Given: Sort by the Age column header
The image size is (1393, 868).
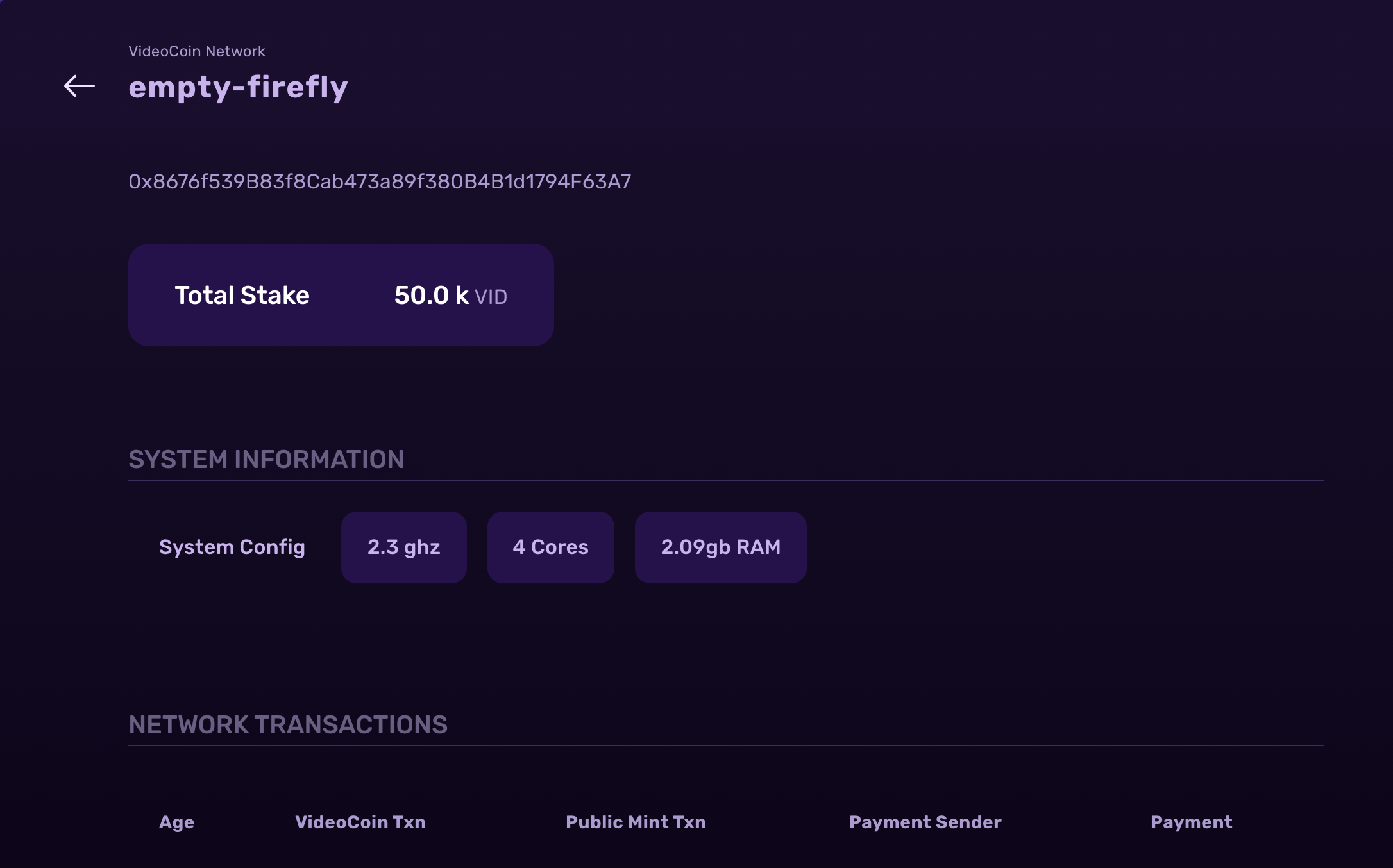Looking at the screenshot, I should point(177,822).
